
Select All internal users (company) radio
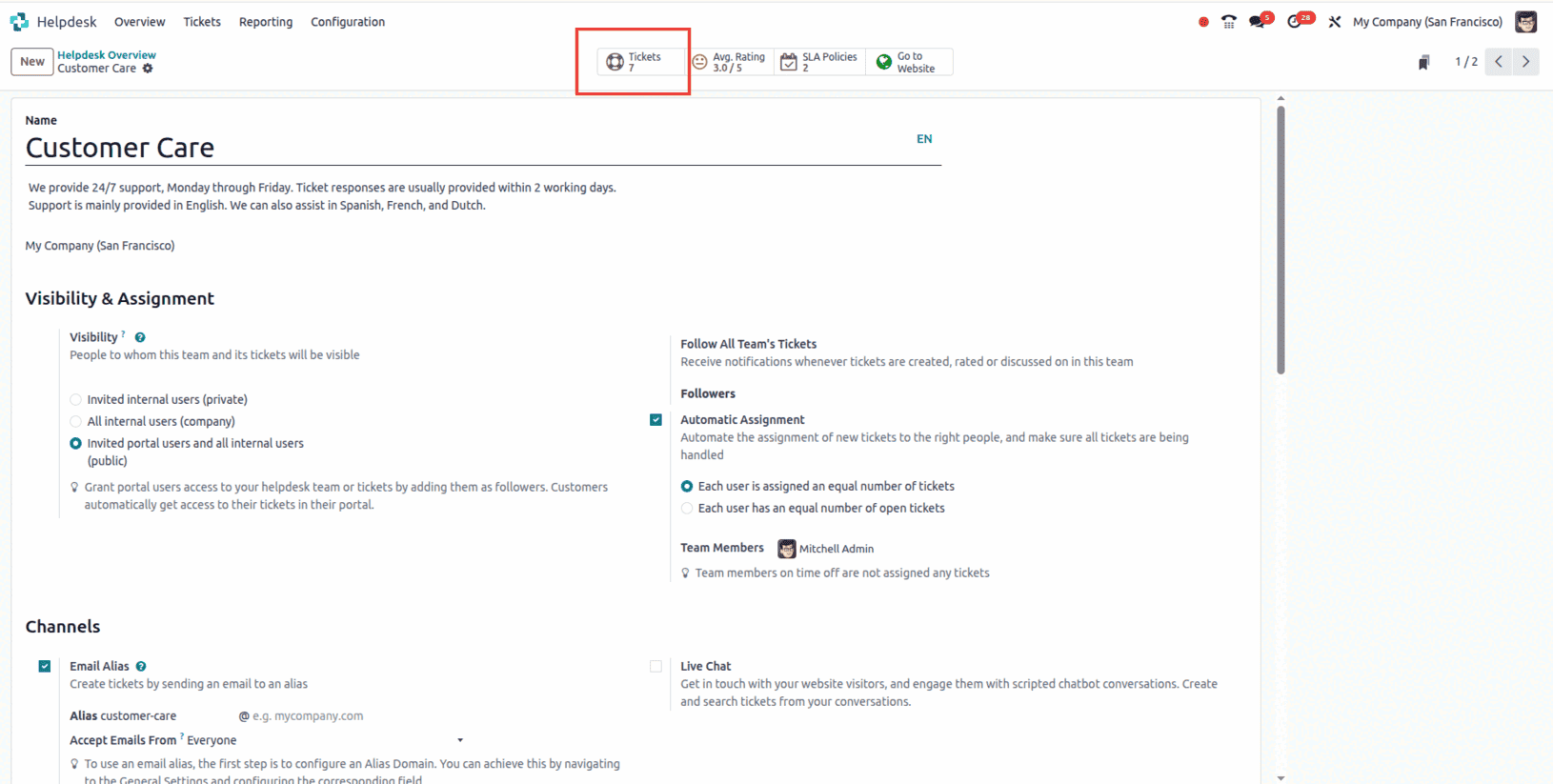[76, 422]
